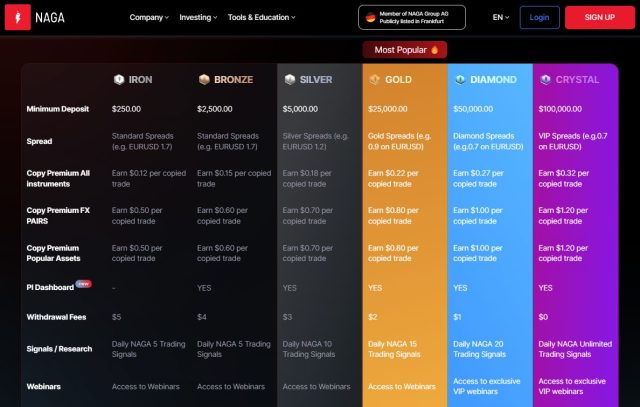Click the $3 Silver withdrawal fee
This screenshot has height=407, width=640.
[x=287, y=317]
